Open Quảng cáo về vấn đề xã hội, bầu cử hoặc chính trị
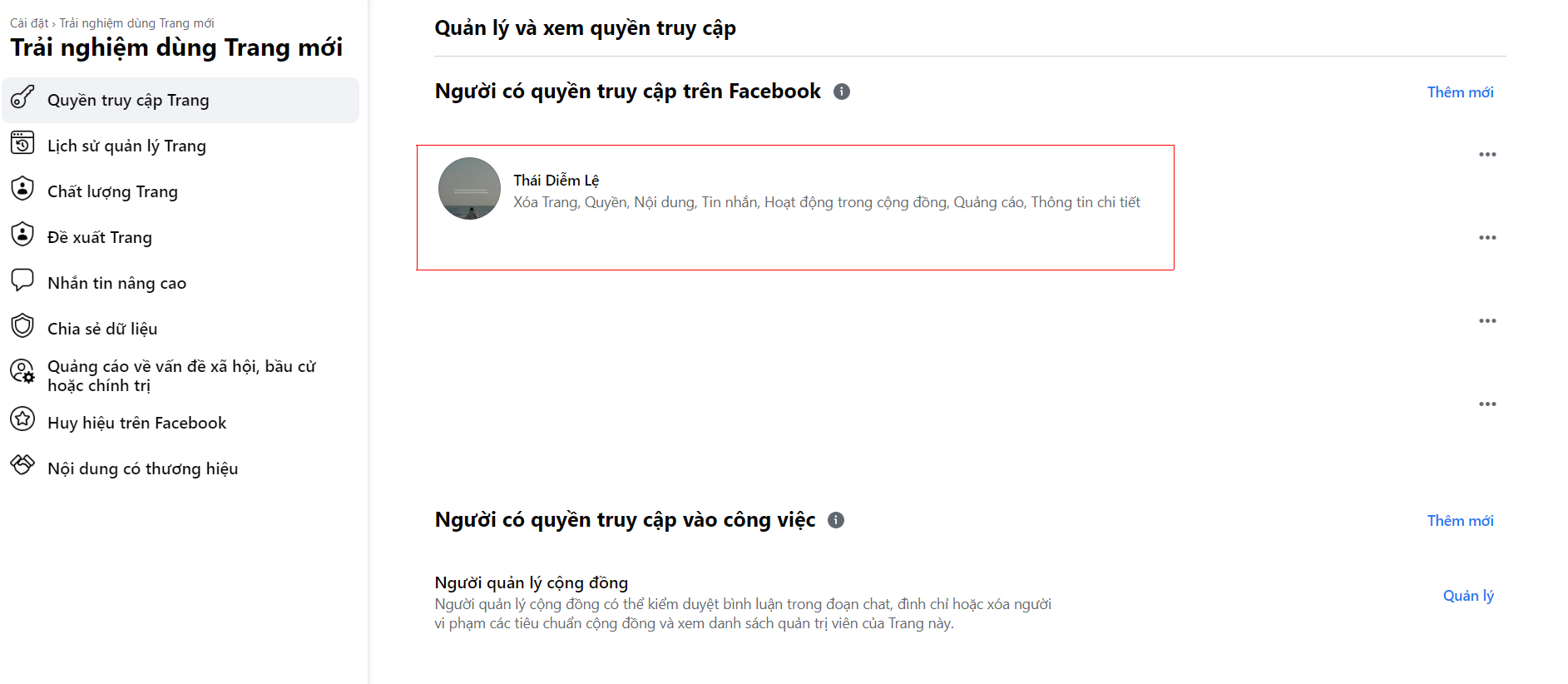This screenshot has width=1568, height=684. [181, 375]
